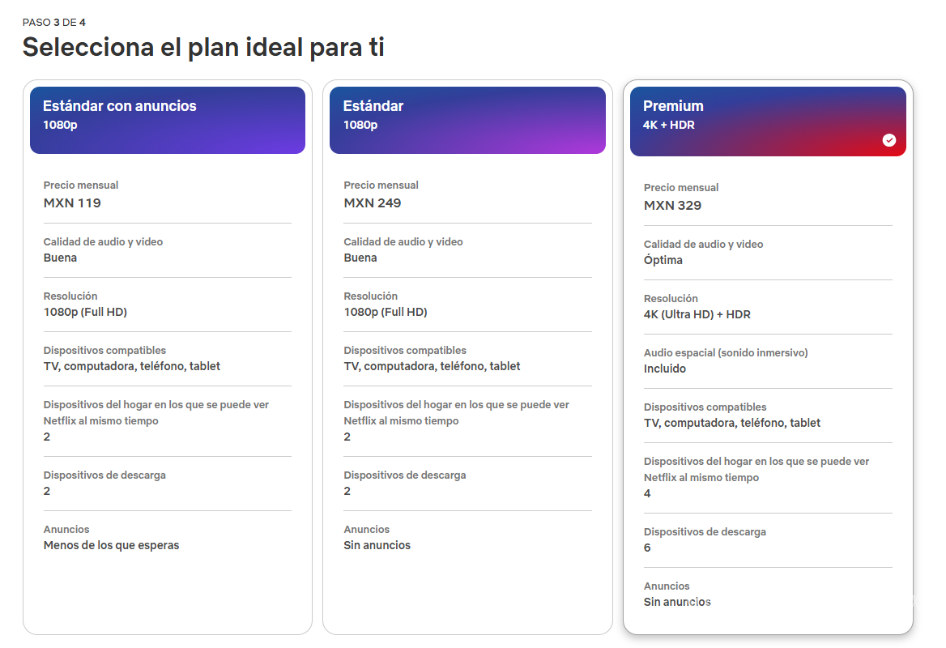Viewport: 946px width, 648px height.
Task: Click "Buena" quality in Estándar card
Action: [x=360, y=258]
